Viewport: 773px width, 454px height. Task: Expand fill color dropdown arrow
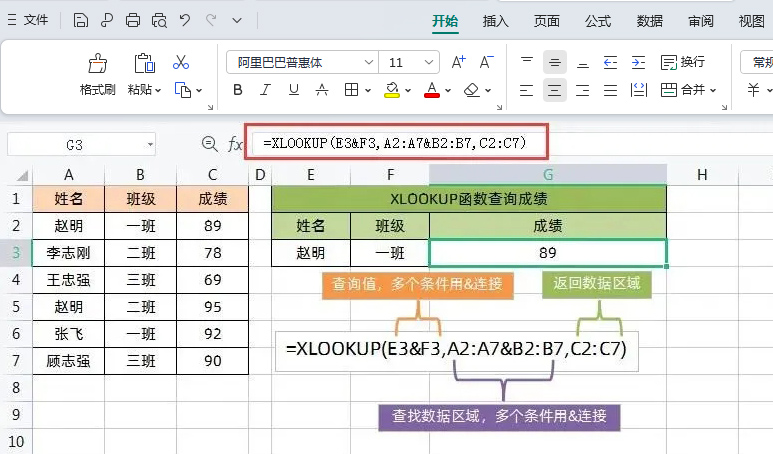[408, 90]
